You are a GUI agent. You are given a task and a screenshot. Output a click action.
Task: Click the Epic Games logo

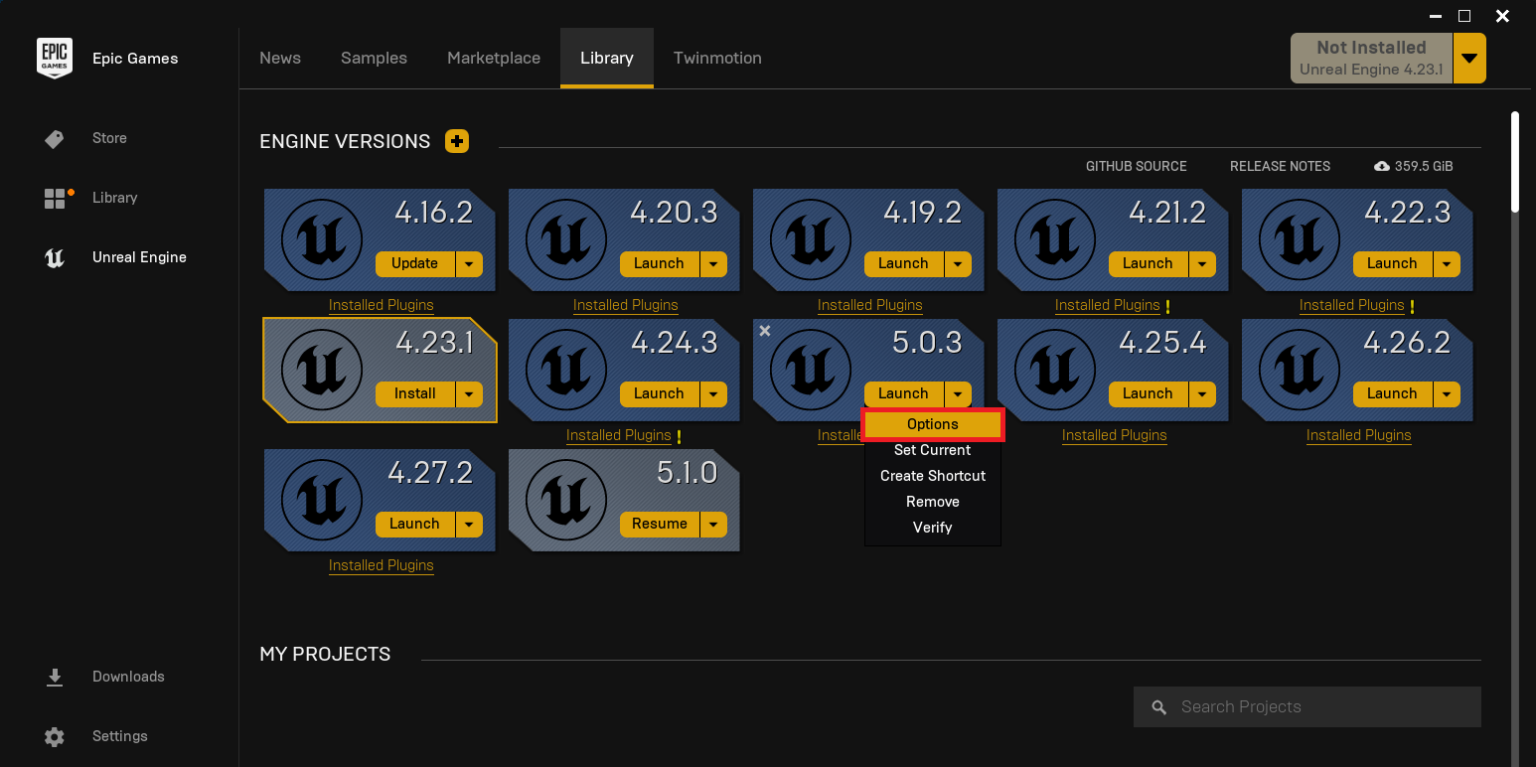coord(55,57)
